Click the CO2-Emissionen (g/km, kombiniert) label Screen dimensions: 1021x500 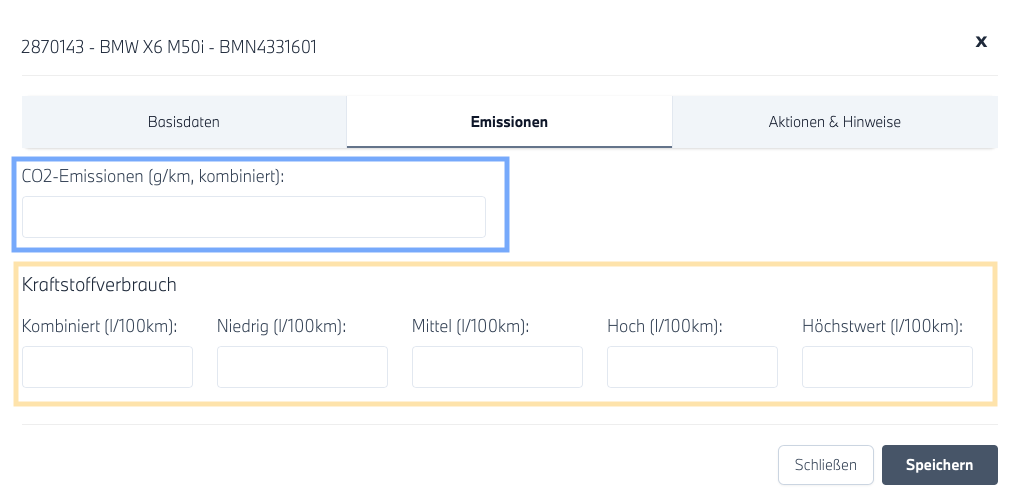point(153,175)
